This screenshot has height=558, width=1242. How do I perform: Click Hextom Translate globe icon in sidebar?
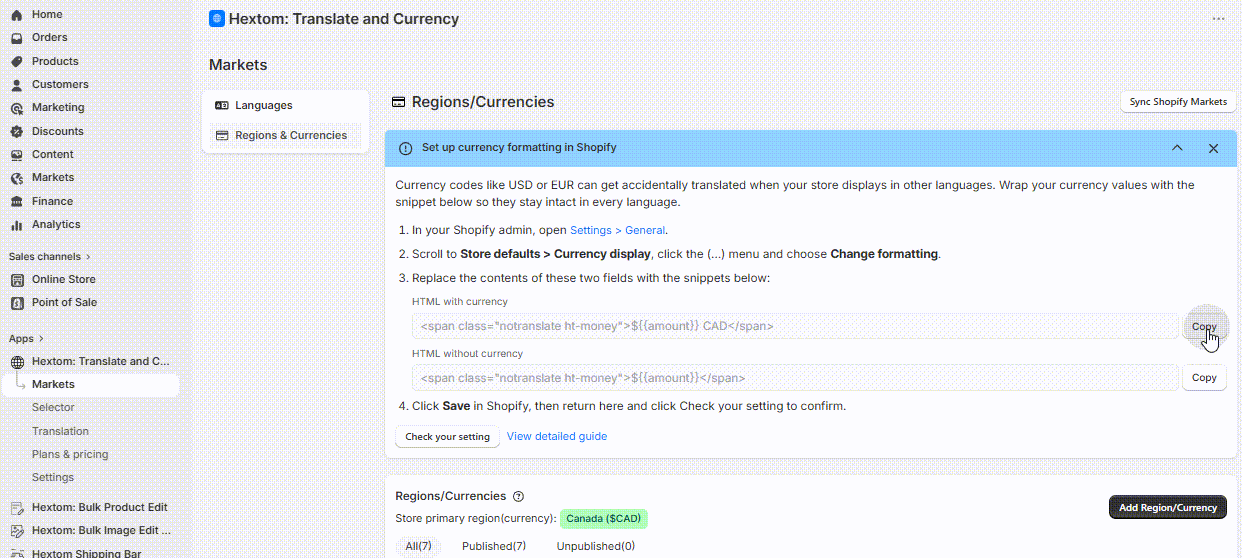pos(17,362)
